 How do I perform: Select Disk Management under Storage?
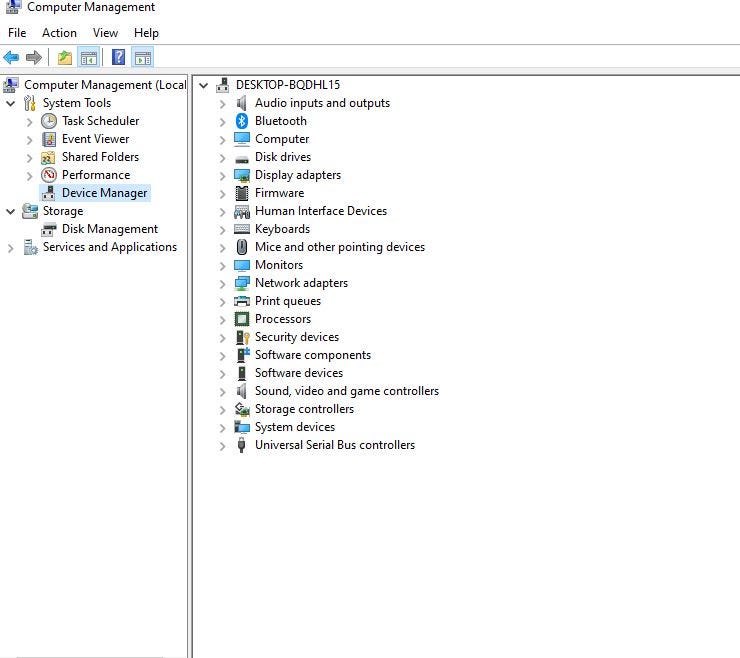(x=109, y=229)
